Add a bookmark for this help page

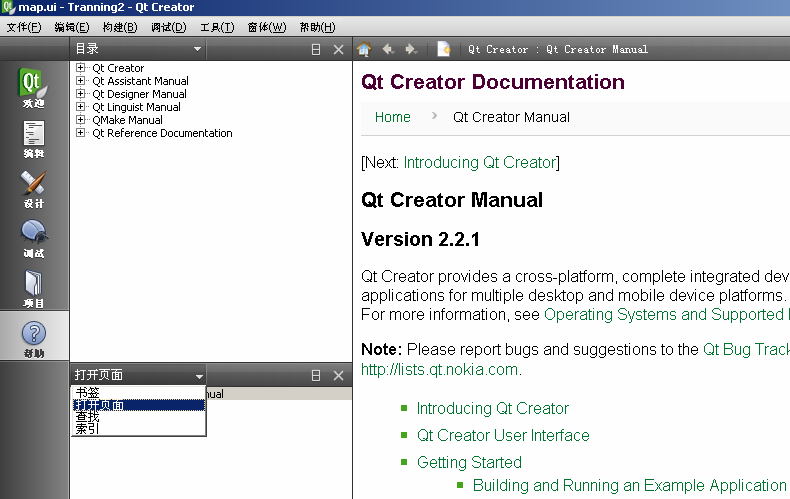coord(443,49)
